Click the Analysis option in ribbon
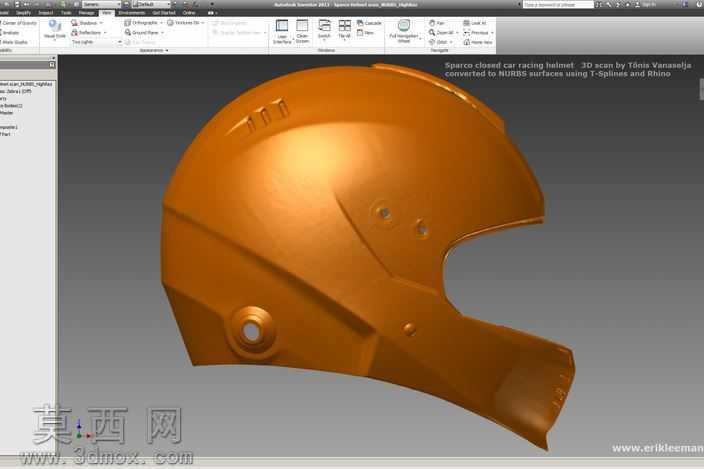The height and width of the screenshot is (469, 704). pyautogui.click(x=10, y=33)
